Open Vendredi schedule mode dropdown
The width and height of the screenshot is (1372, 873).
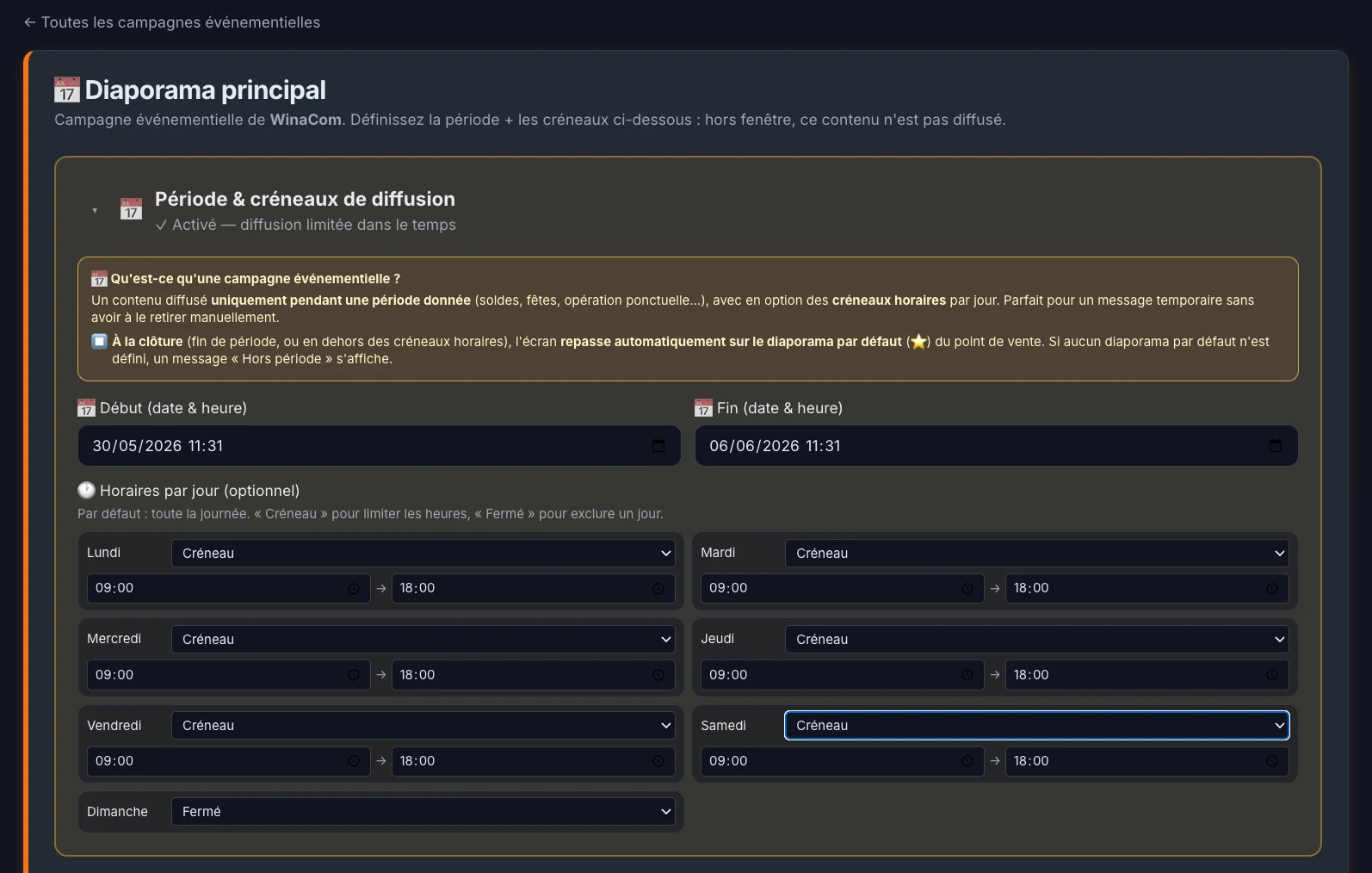(423, 725)
